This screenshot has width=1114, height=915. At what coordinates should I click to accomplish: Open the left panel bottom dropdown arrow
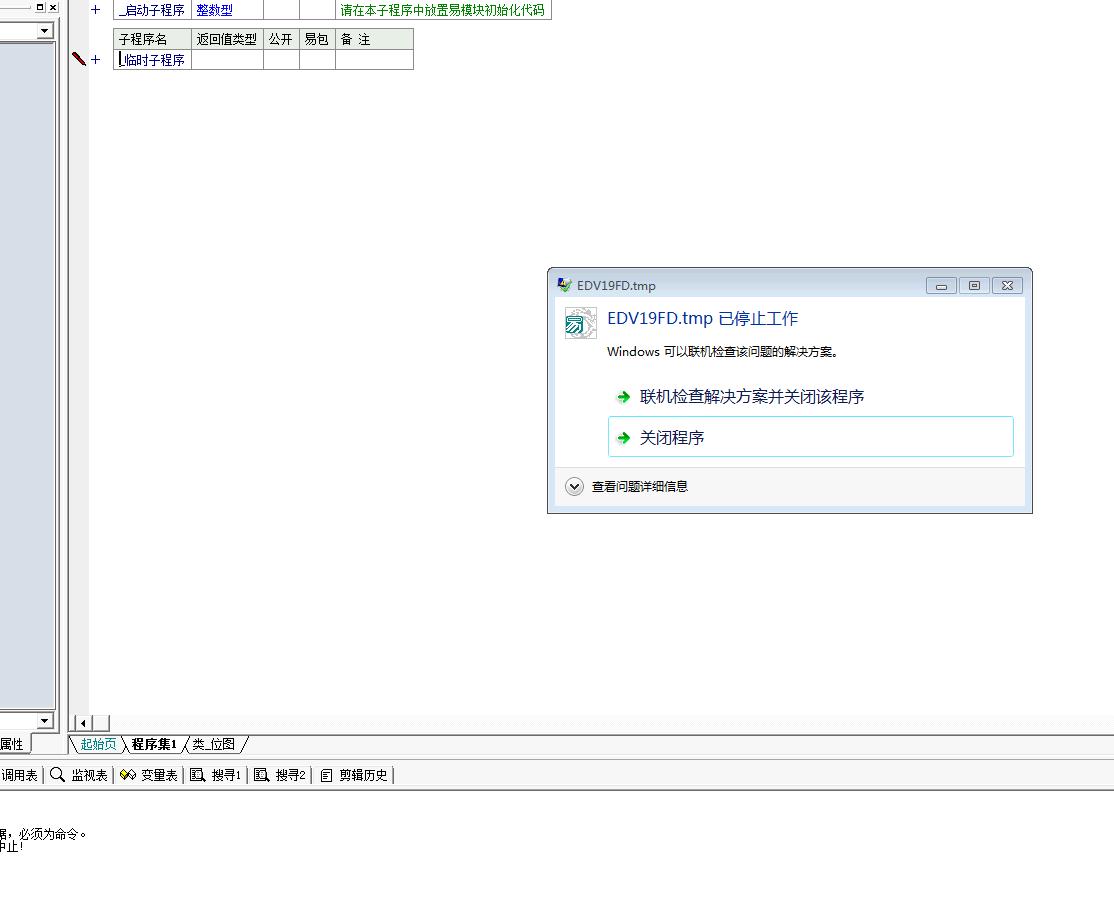[x=44, y=721]
